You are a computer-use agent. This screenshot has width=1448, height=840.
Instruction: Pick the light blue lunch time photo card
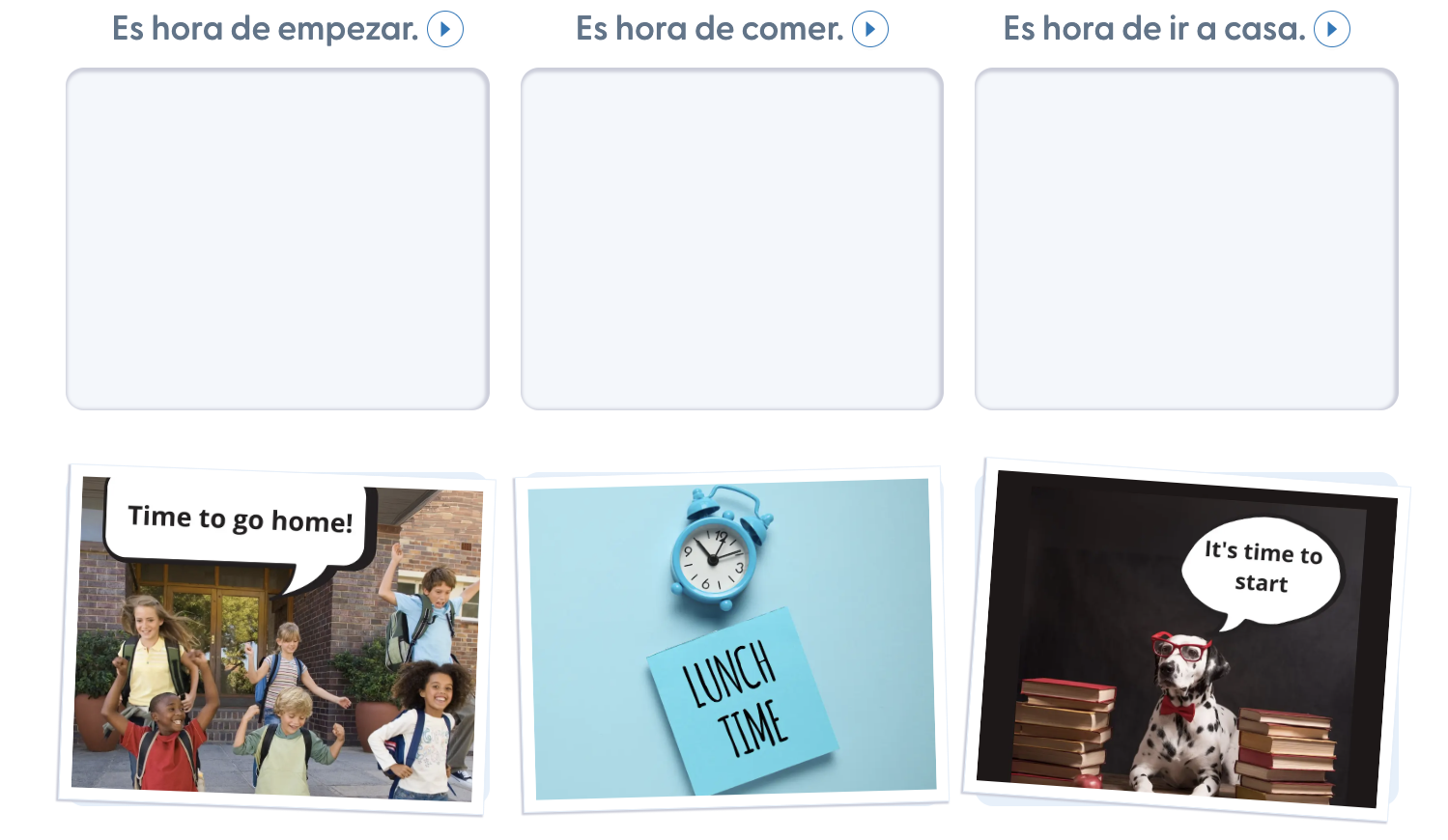(731, 640)
